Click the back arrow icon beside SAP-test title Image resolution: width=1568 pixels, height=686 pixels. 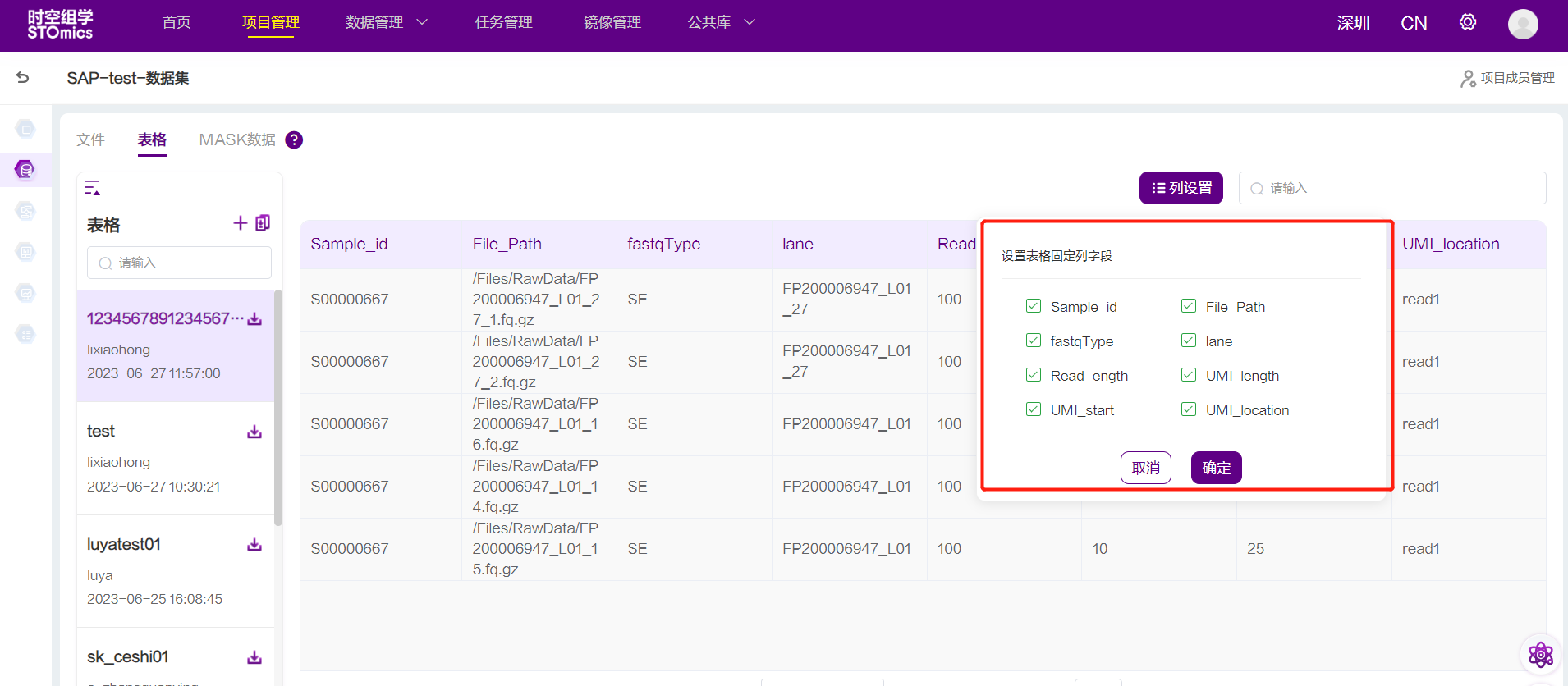coord(23,77)
